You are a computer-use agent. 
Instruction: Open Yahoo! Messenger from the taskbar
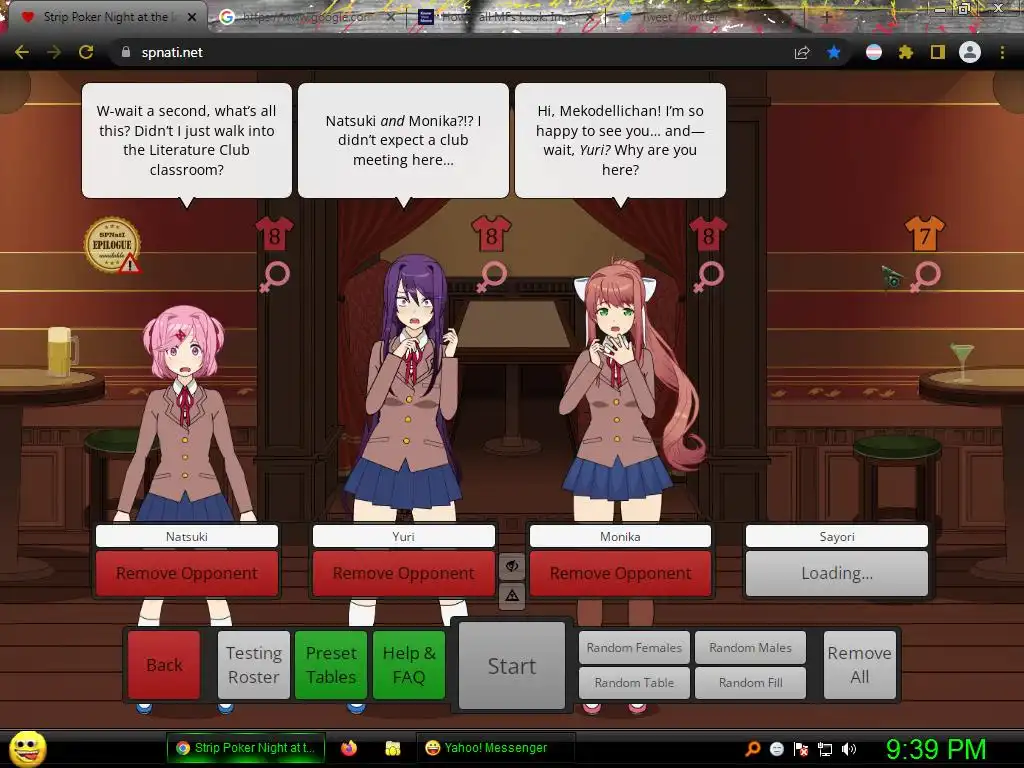click(494, 748)
